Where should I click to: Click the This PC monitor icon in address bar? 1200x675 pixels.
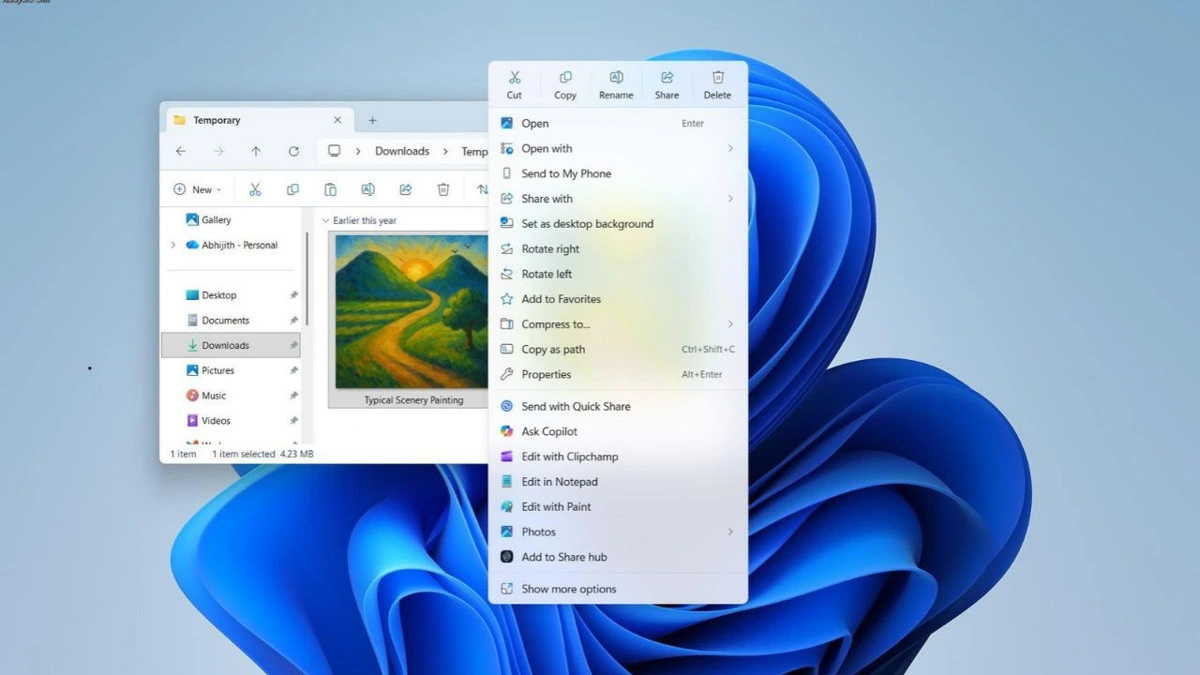[x=334, y=151]
